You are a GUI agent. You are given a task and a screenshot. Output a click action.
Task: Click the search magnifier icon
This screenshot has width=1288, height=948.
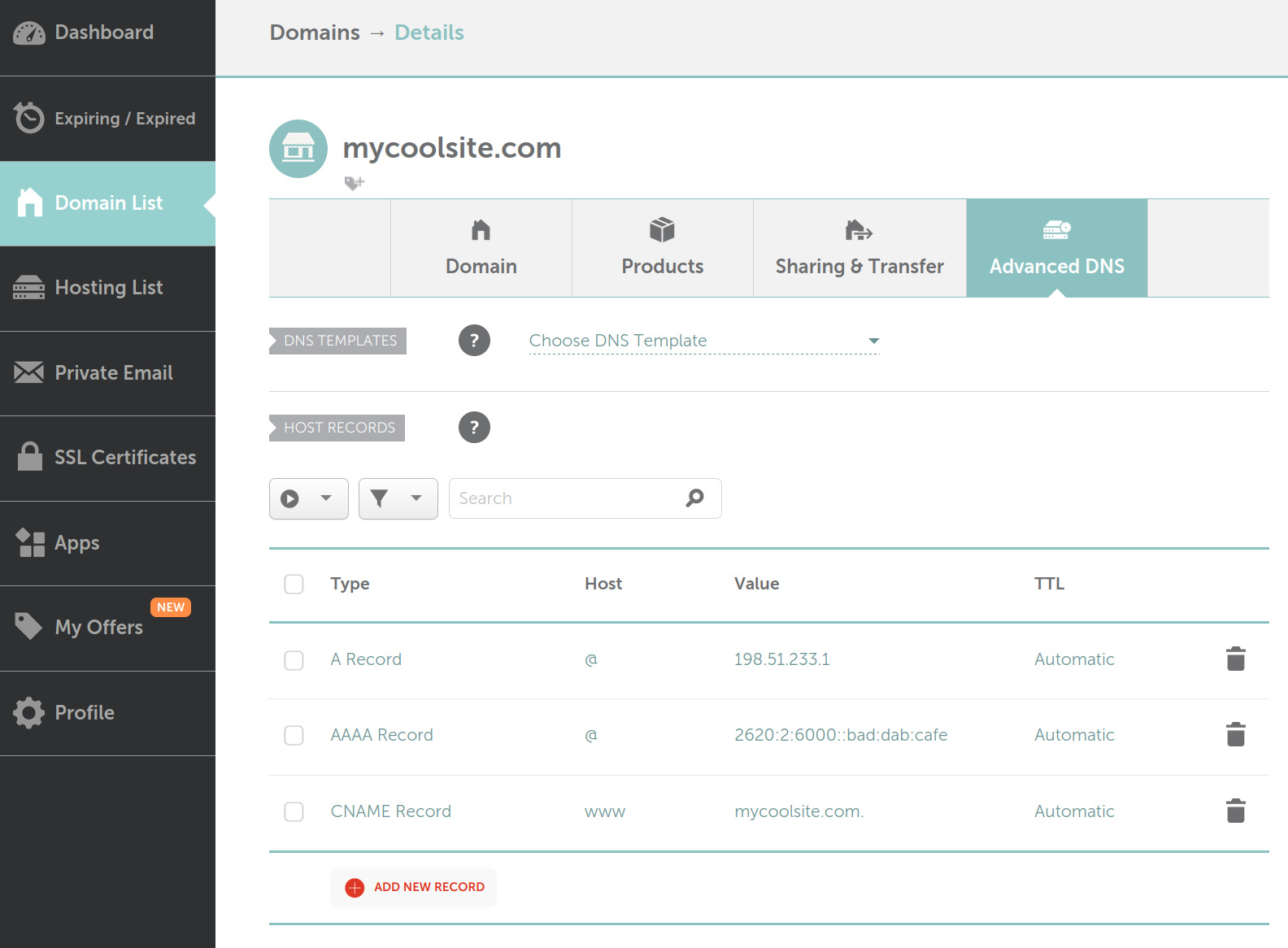(694, 498)
